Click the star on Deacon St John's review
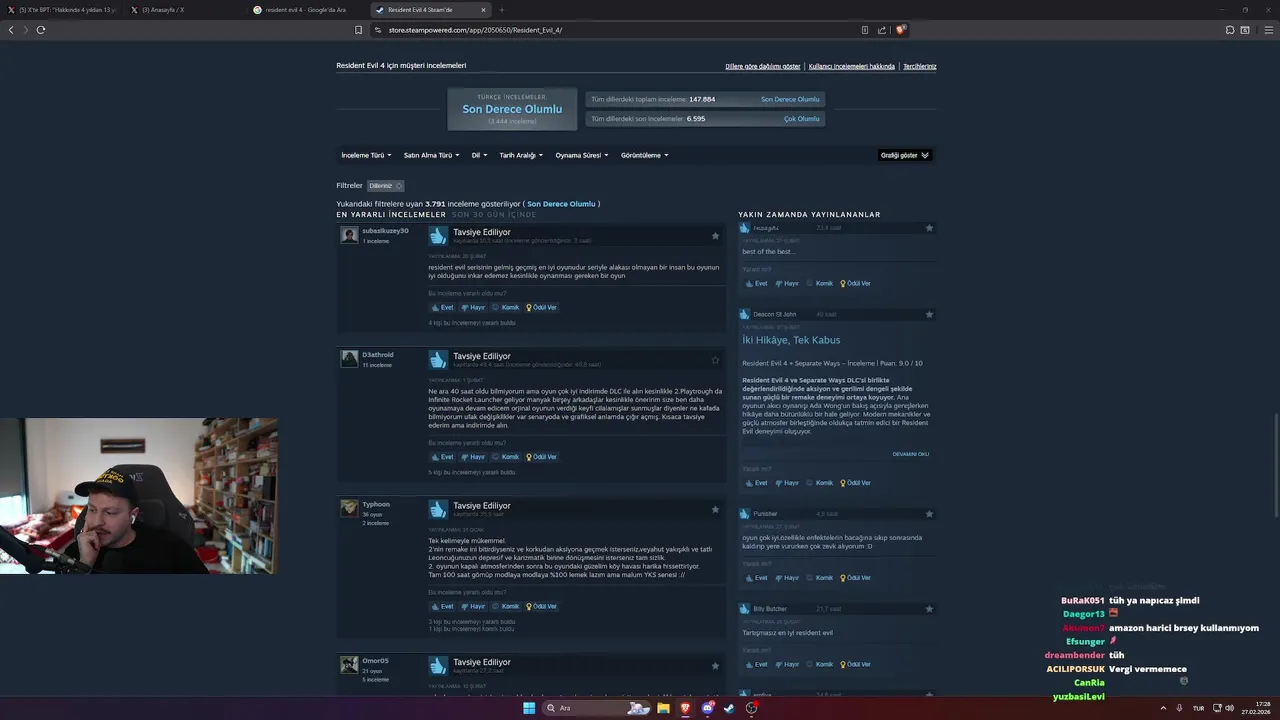Screen dimensions: 1280x720 [x=929, y=314]
